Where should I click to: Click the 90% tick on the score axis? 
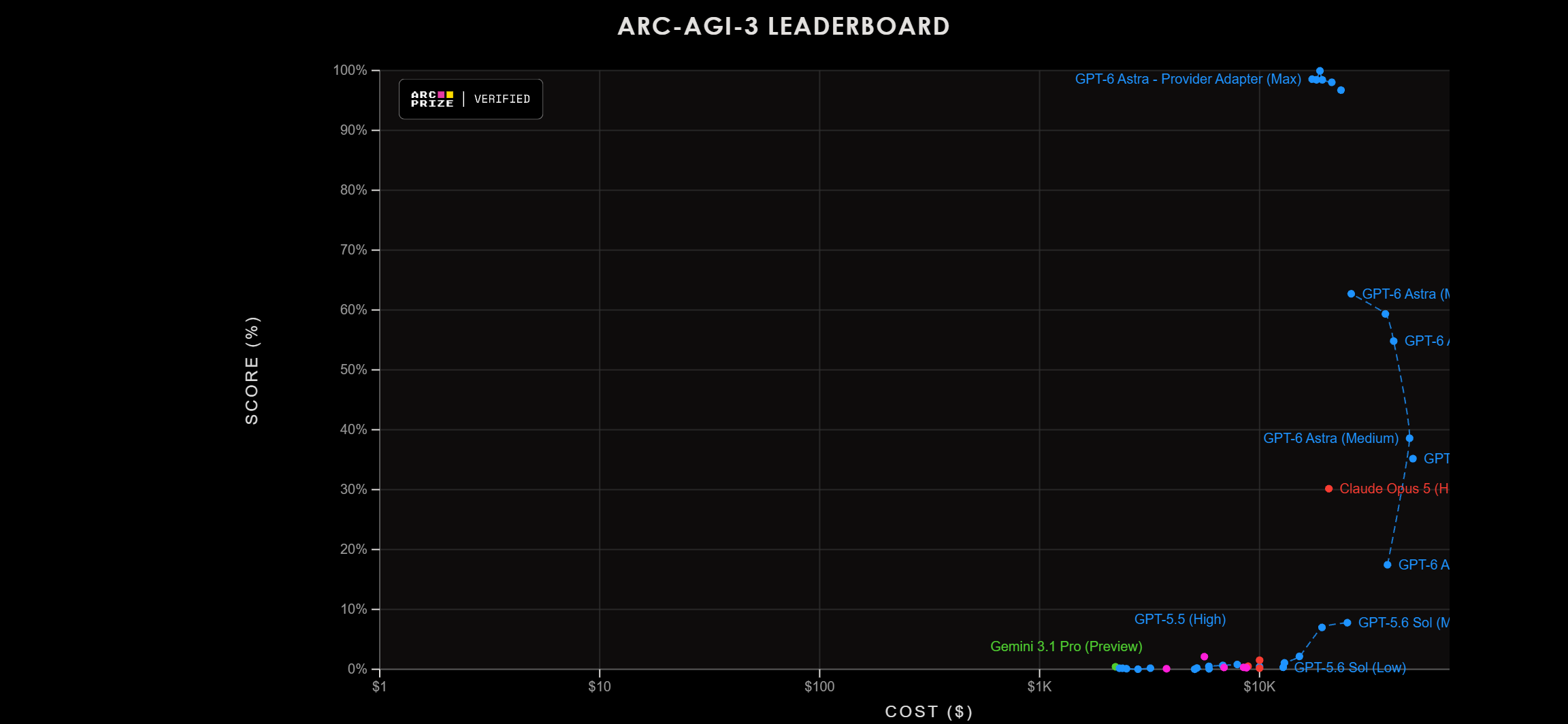(x=353, y=130)
